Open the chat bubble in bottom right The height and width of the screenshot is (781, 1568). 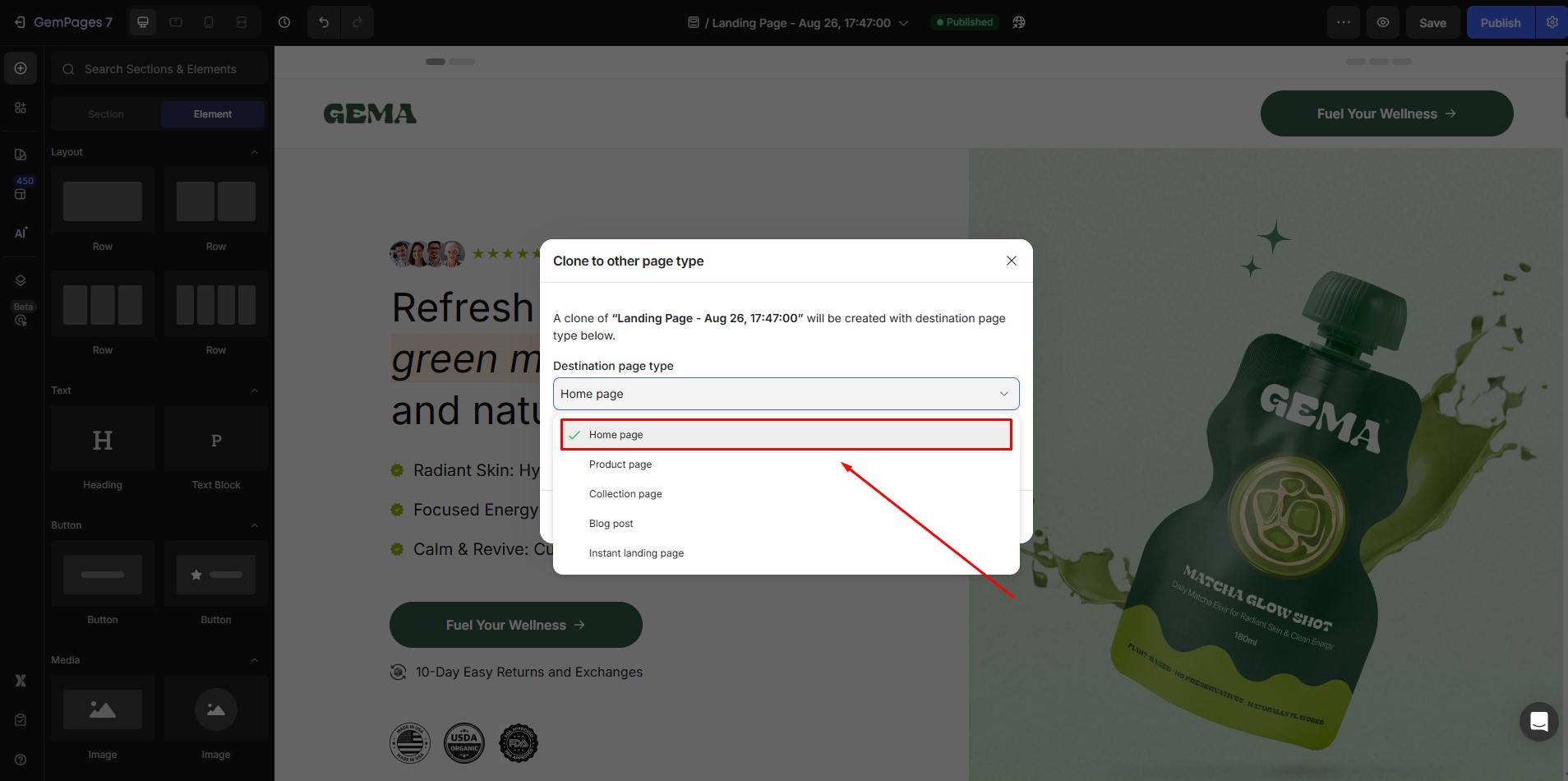(x=1538, y=722)
